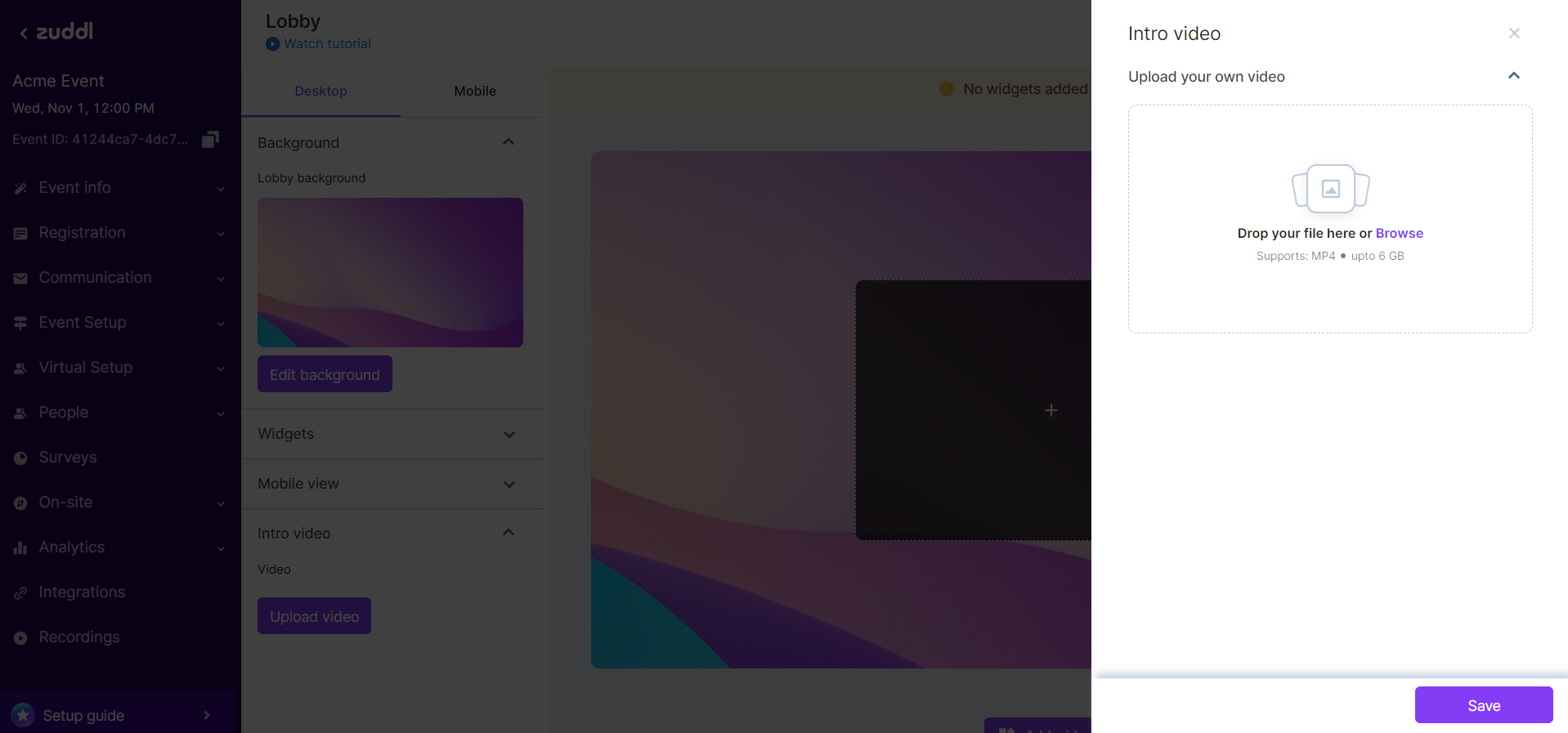Click the dark widget placeholder on canvas
The height and width of the screenshot is (733, 1568).
[973, 410]
